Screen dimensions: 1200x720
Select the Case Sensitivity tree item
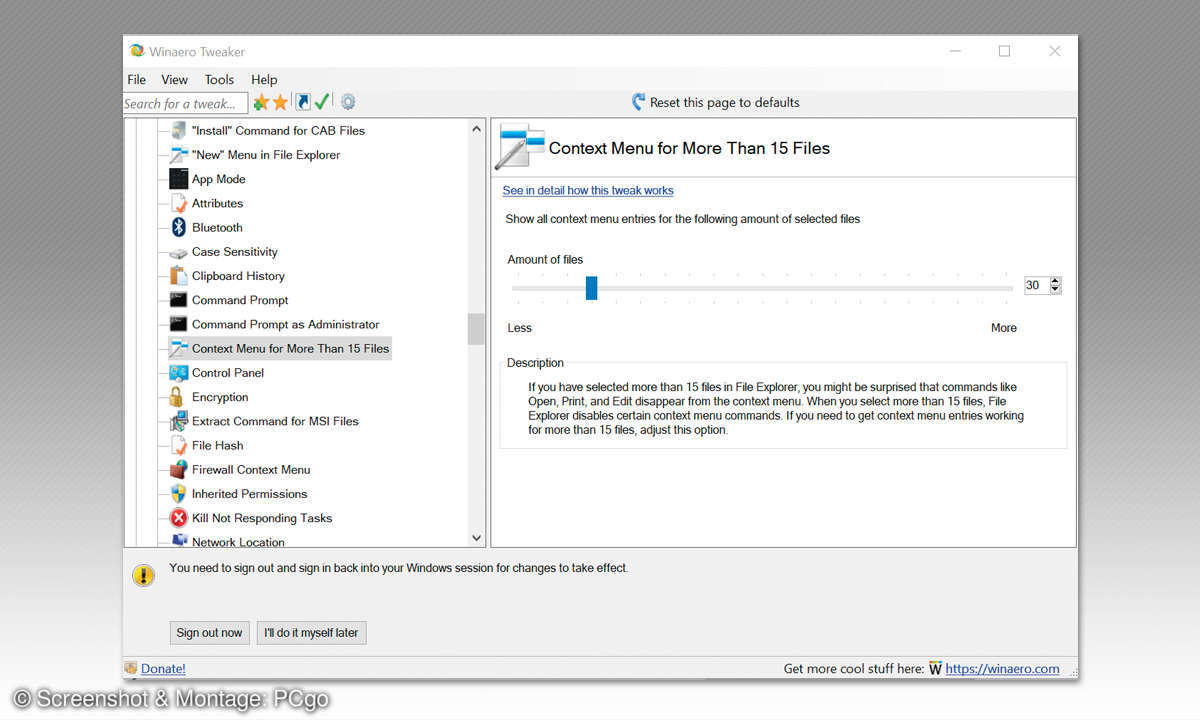pos(234,252)
